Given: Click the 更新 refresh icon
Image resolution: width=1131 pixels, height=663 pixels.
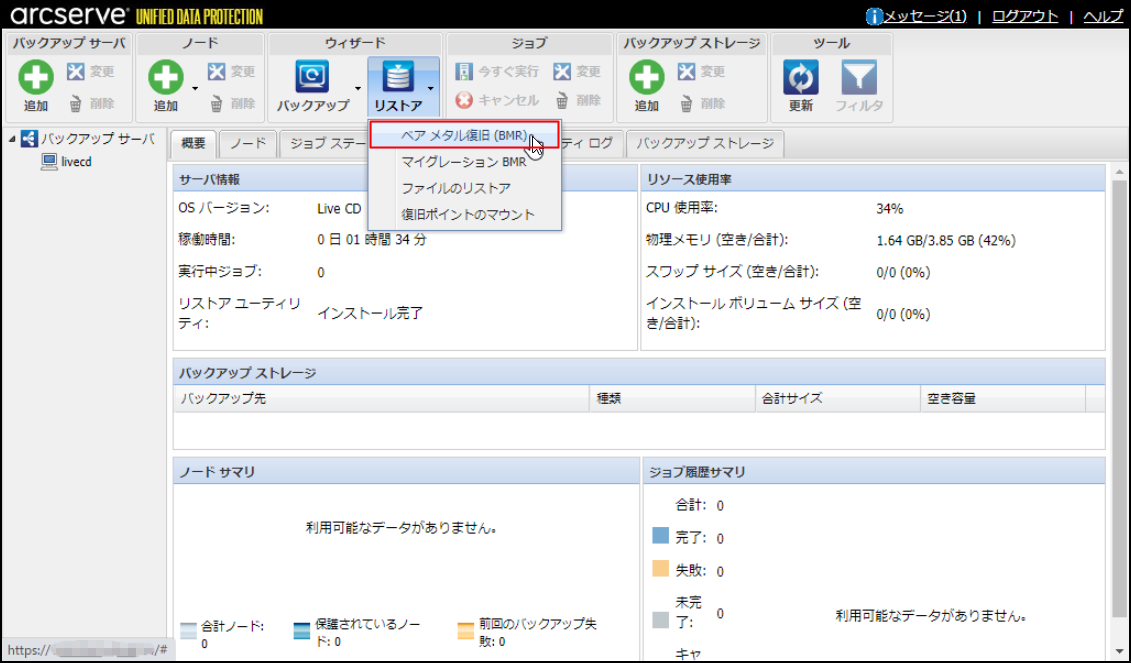Looking at the screenshot, I should 801,78.
